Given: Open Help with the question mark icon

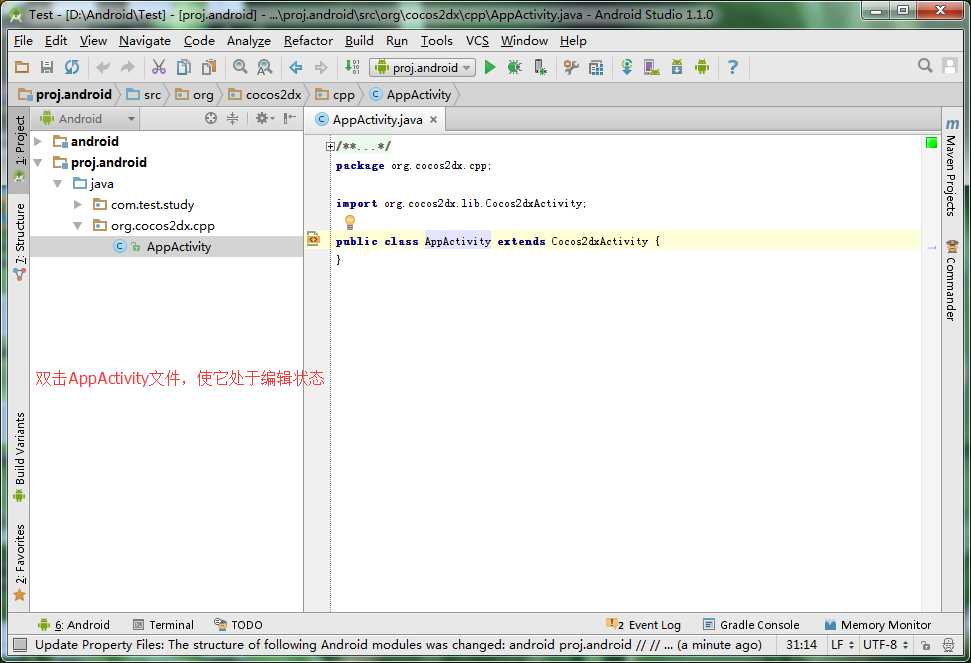Looking at the screenshot, I should point(733,67).
